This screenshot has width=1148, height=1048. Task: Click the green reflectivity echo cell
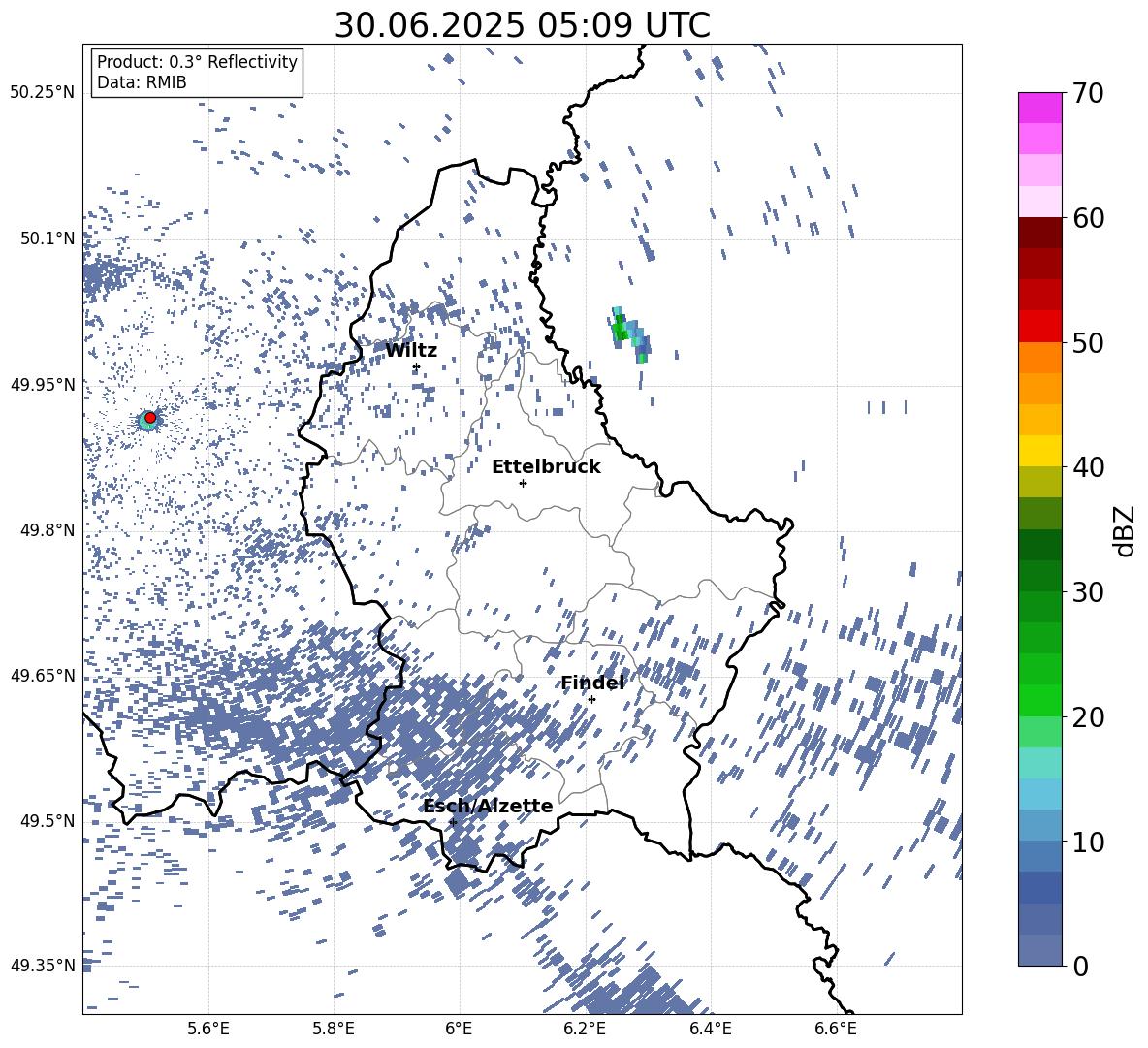[631, 333]
